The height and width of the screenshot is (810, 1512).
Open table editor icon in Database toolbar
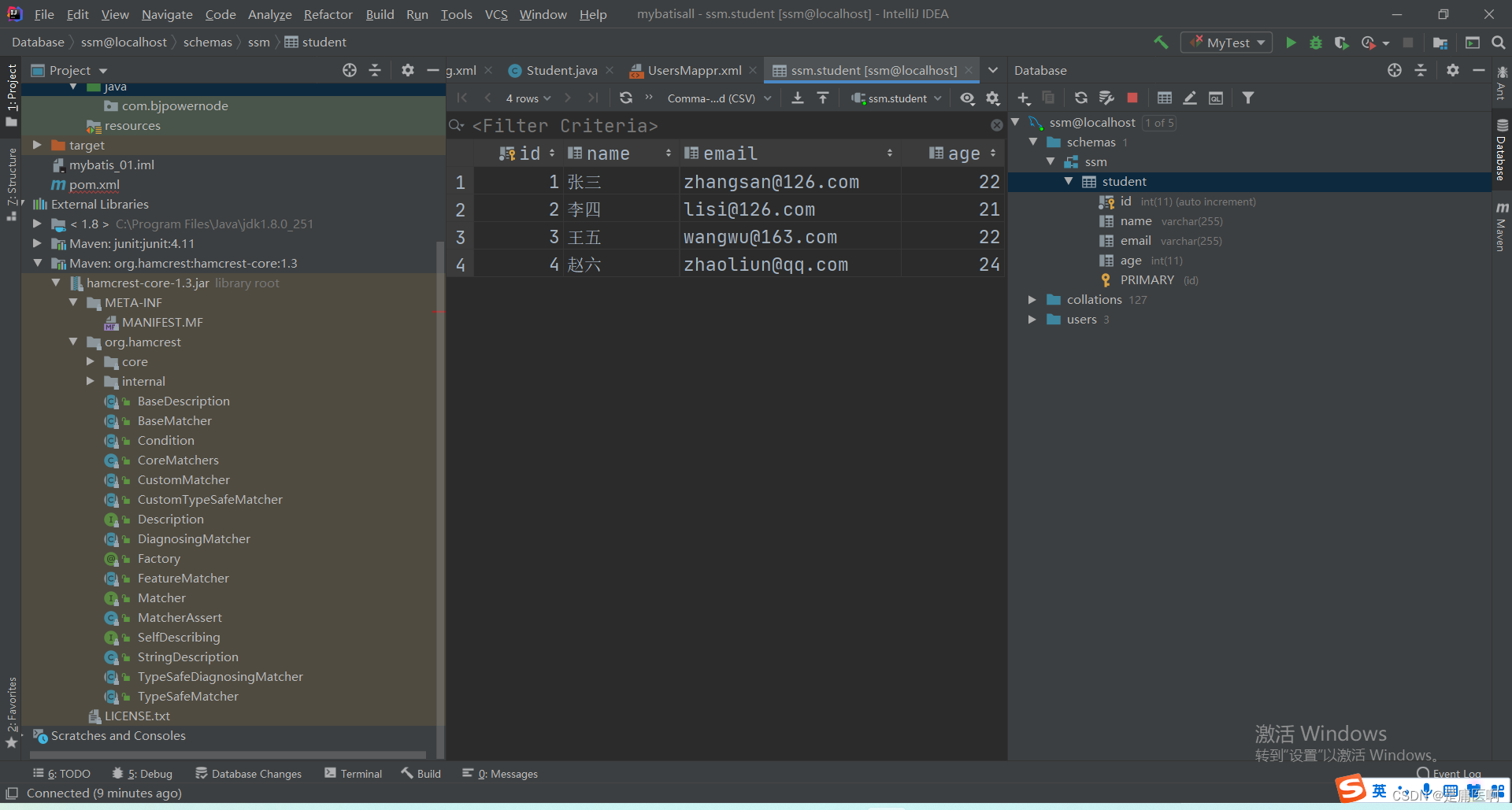click(1165, 98)
